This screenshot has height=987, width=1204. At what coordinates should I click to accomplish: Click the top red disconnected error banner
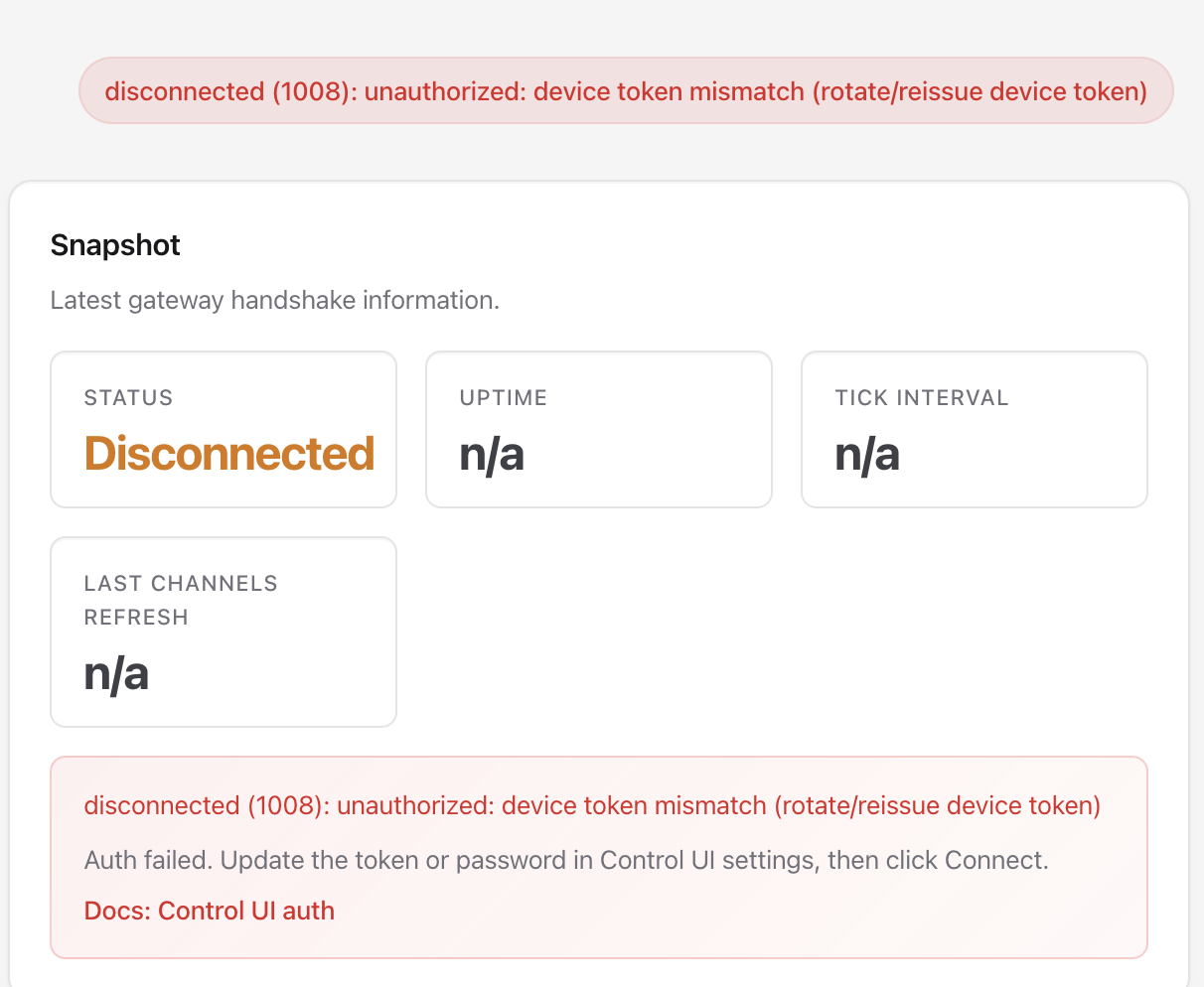(x=626, y=91)
